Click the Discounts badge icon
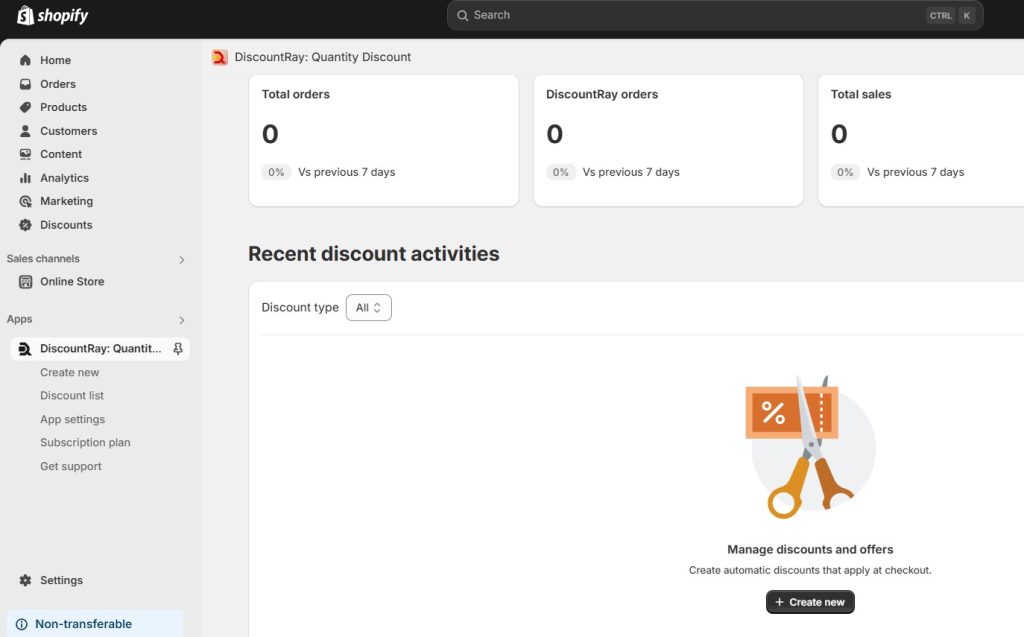The width and height of the screenshot is (1024, 637). coord(26,225)
